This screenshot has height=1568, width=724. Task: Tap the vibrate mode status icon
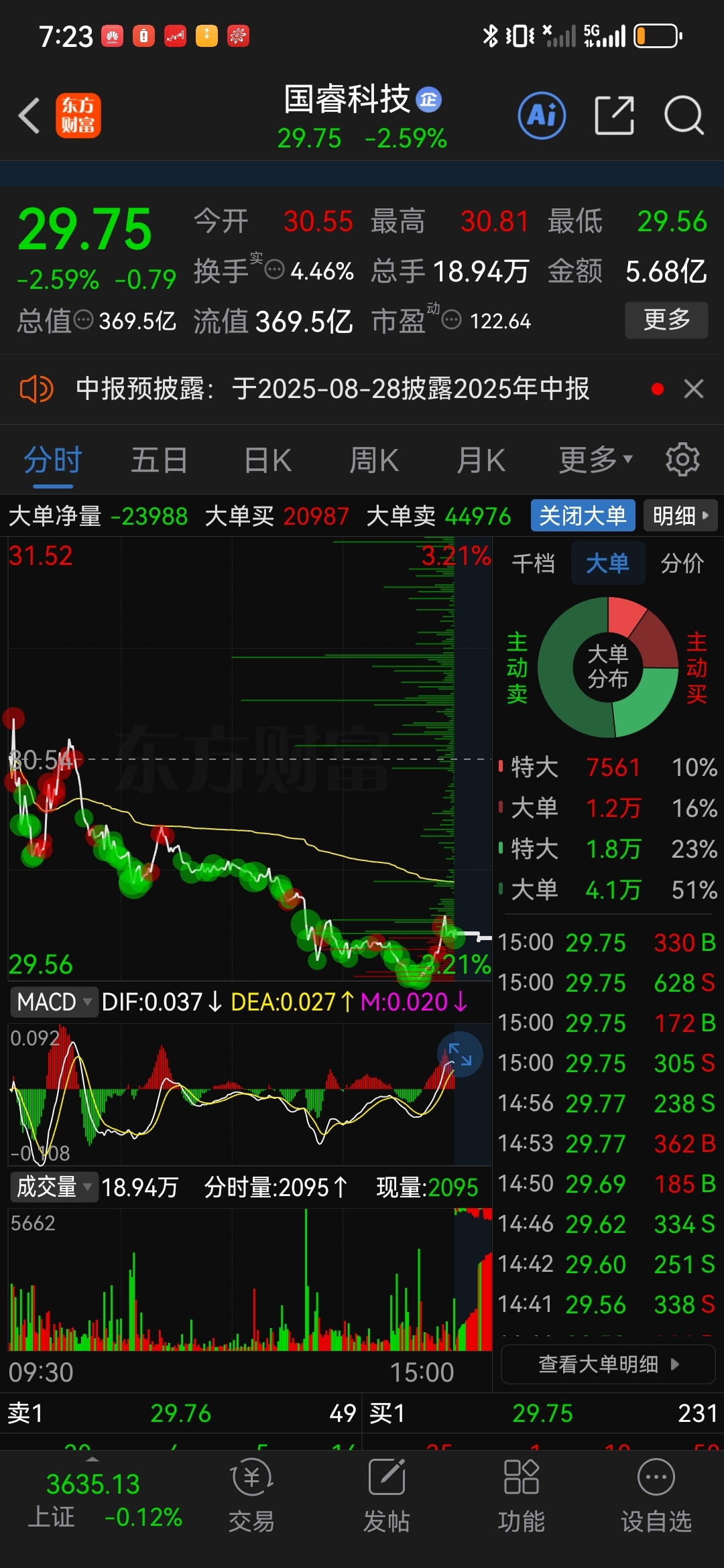[x=520, y=36]
